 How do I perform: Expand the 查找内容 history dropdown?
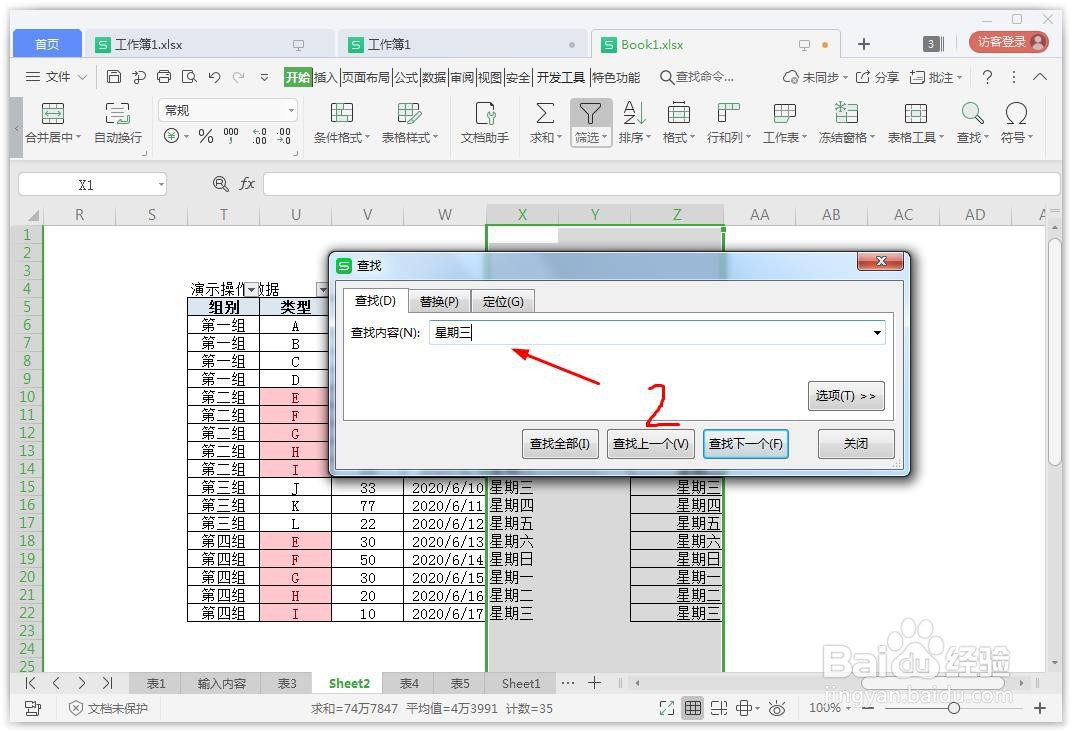click(877, 333)
